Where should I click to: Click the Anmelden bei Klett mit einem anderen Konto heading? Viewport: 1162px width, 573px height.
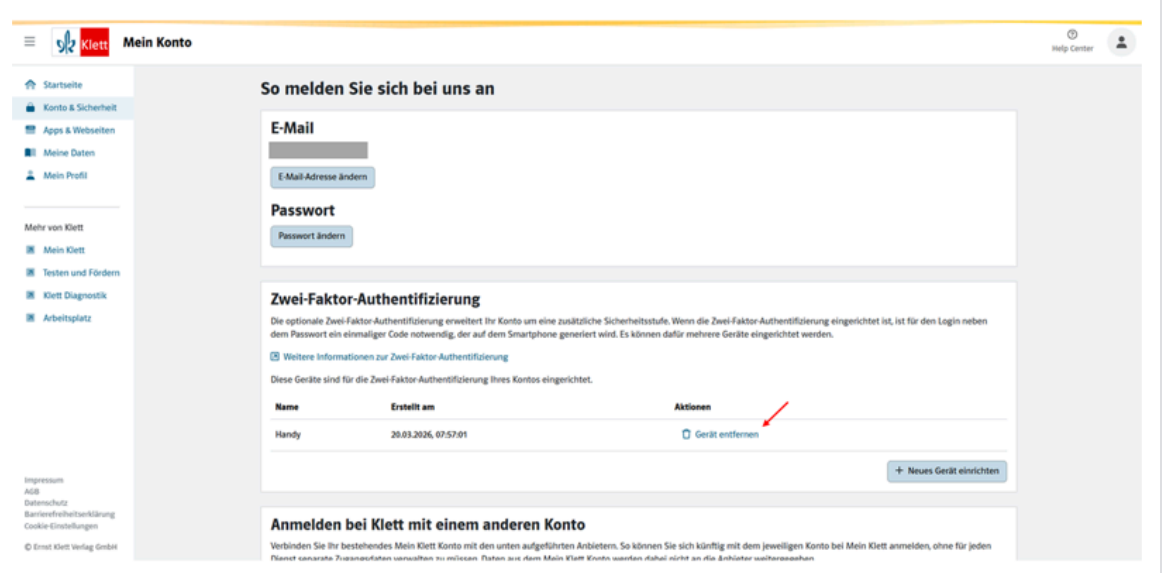pos(428,526)
